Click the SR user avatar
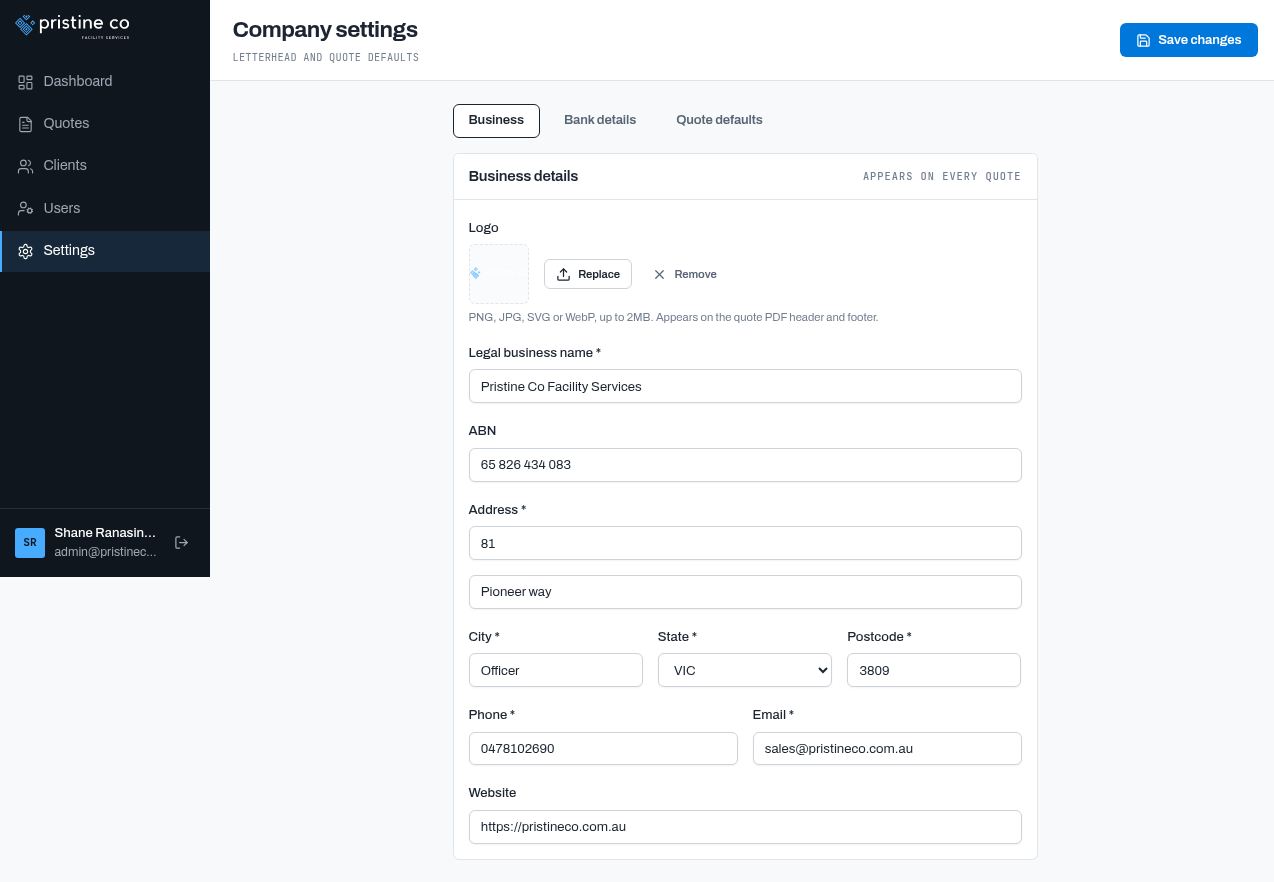Viewport: 1274px width, 882px height. pos(30,543)
